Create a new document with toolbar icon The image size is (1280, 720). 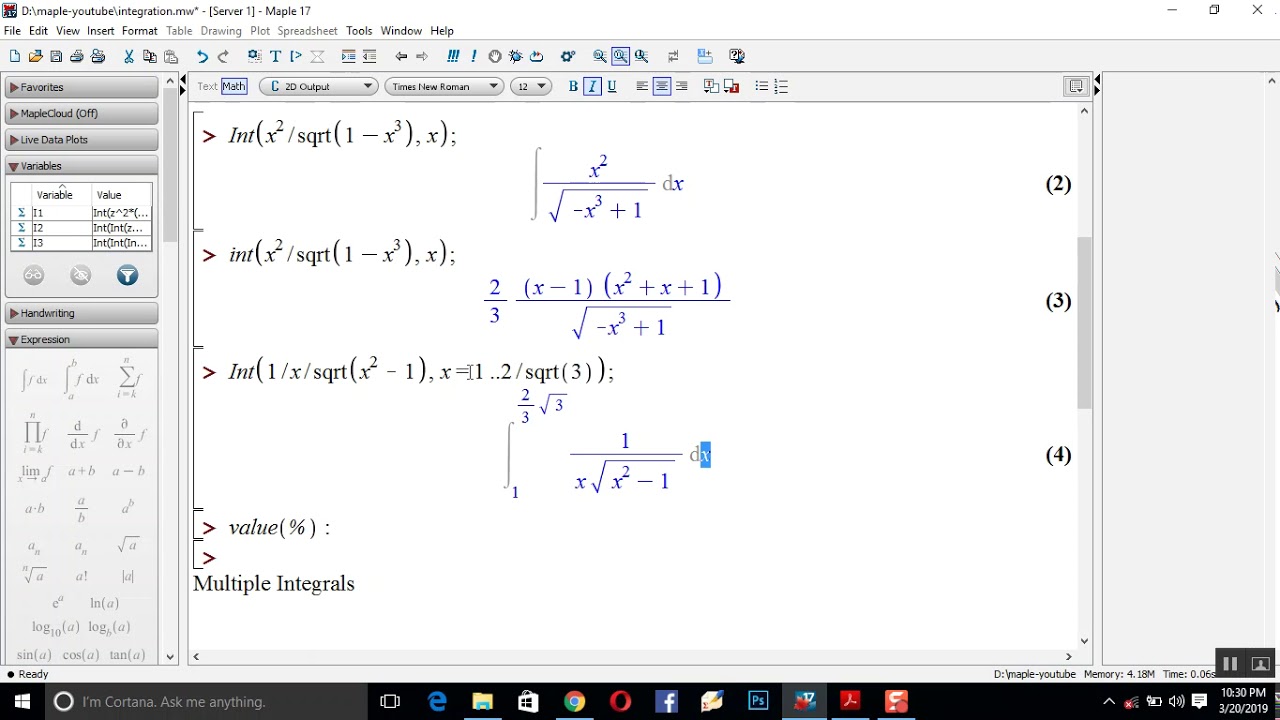point(14,57)
